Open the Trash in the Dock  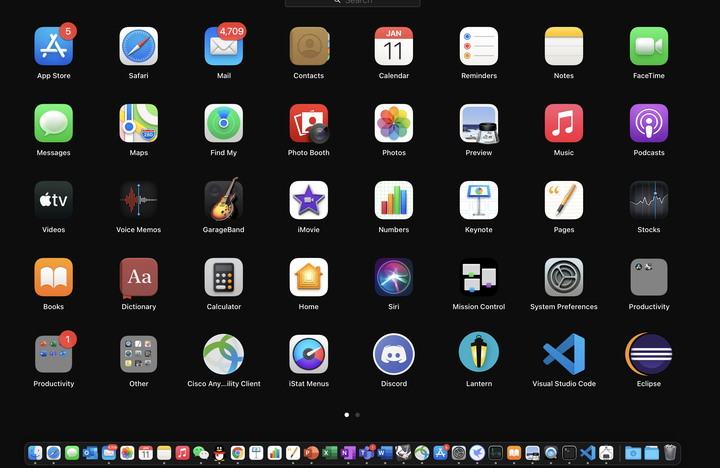[x=670, y=452]
